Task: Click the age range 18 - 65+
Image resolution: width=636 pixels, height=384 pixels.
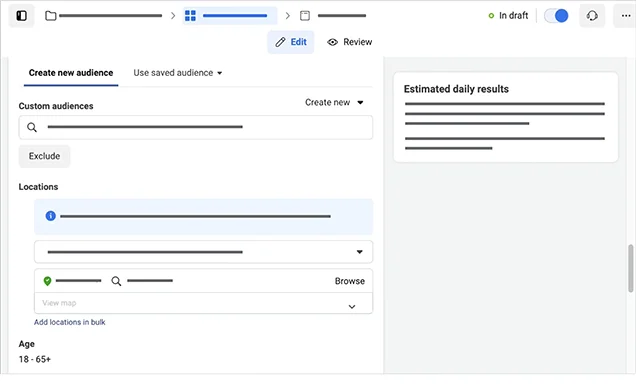Action: [34, 359]
